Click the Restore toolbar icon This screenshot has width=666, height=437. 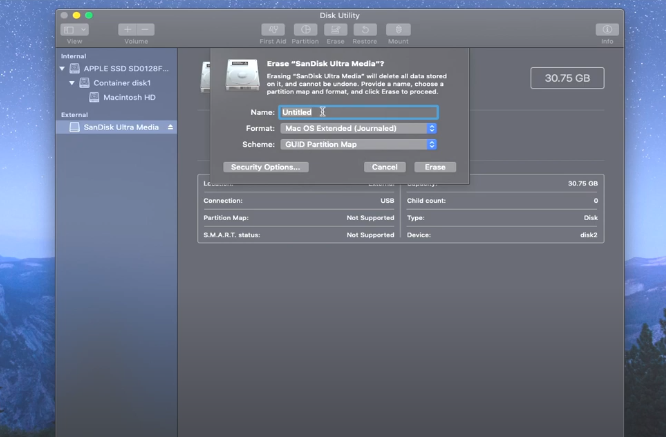(x=365, y=30)
